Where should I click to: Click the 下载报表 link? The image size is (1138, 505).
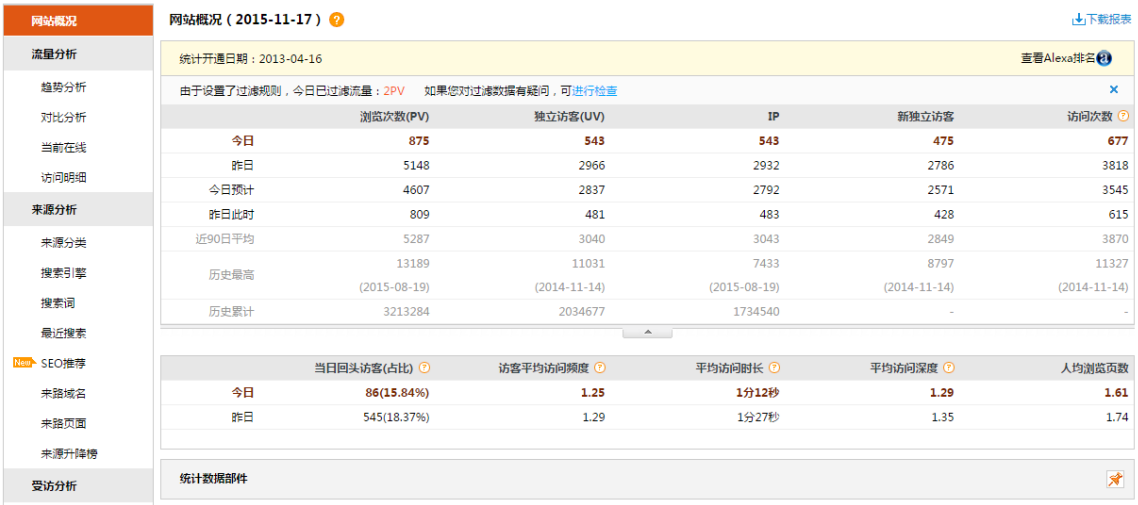(1108, 20)
